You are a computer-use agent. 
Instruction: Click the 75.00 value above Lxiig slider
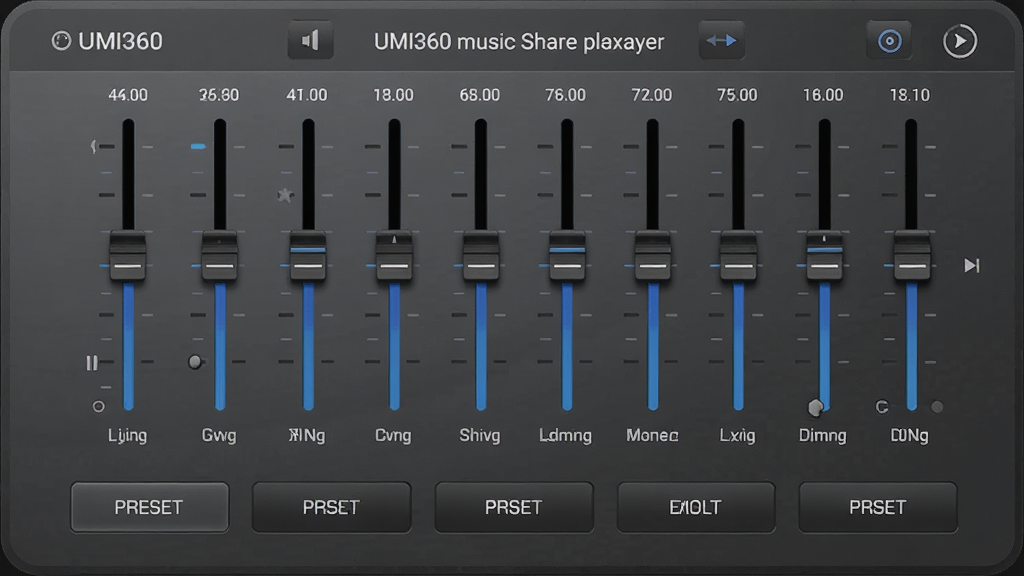tap(737, 95)
